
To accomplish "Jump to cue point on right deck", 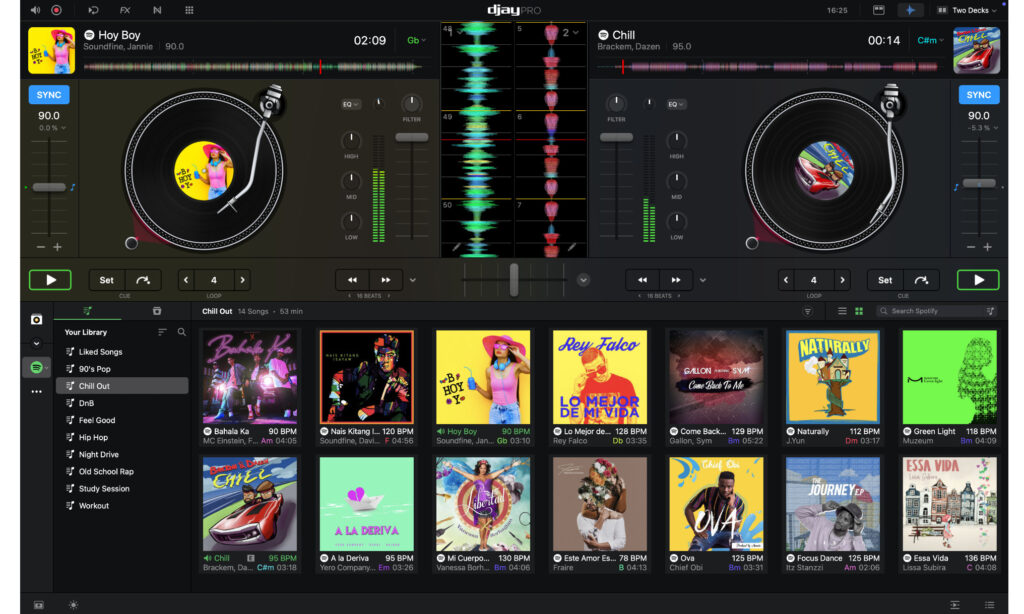I will pos(921,280).
